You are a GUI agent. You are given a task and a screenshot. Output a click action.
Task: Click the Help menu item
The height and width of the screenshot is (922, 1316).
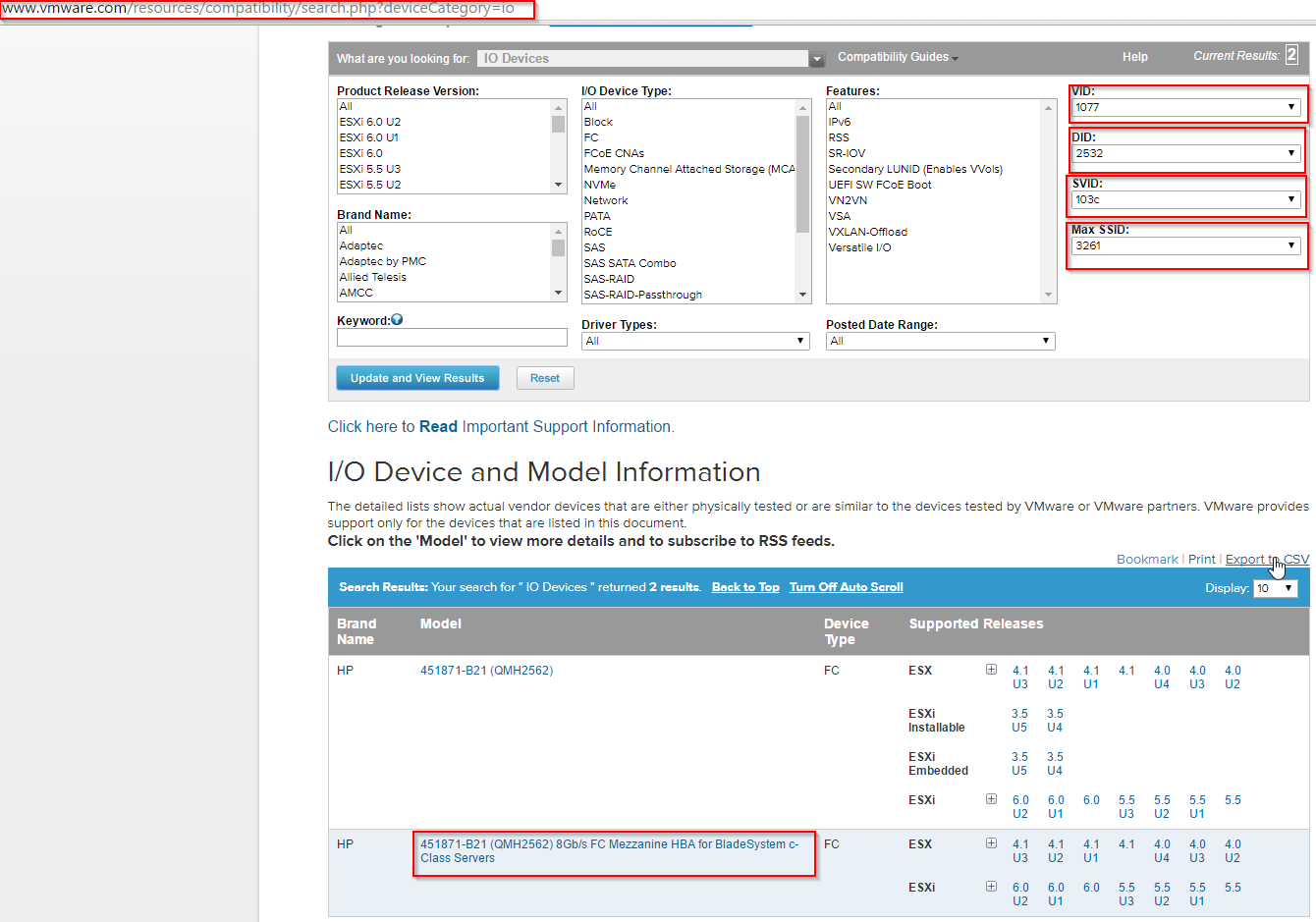point(1135,57)
